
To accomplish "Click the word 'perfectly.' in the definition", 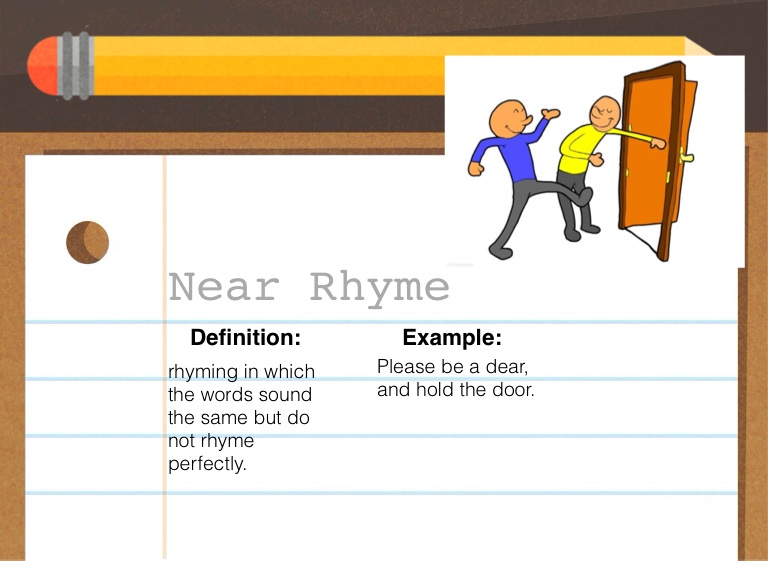I will (x=207, y=464).
